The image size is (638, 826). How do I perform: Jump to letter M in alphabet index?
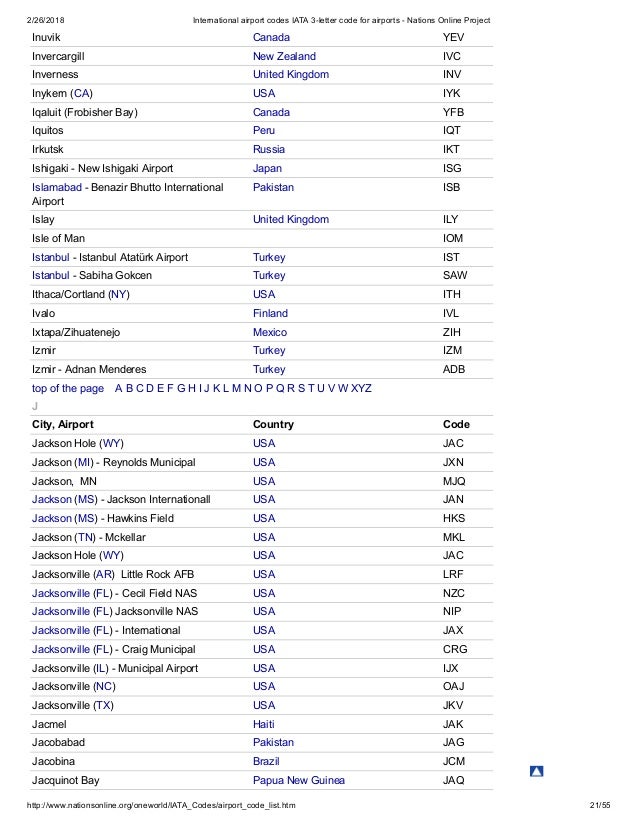coord(236,388)
